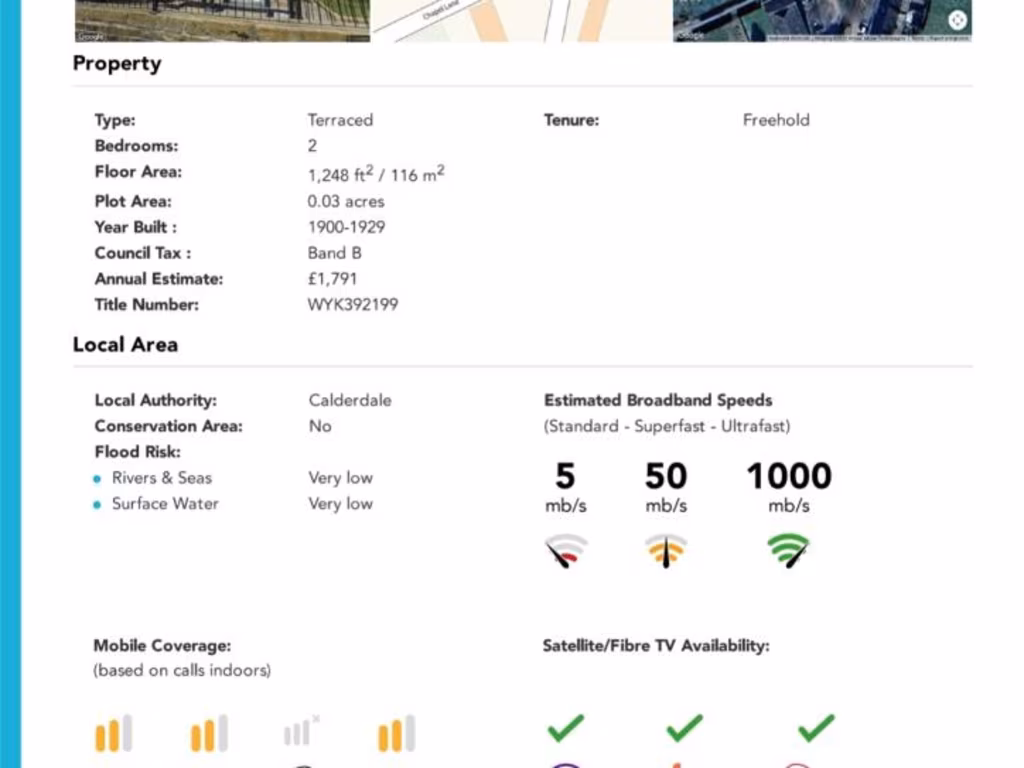The height and width of the screenshot is (768, 1024).
Task: Click the middle green TV availability checkmark
Action: [x=684, y=728]
